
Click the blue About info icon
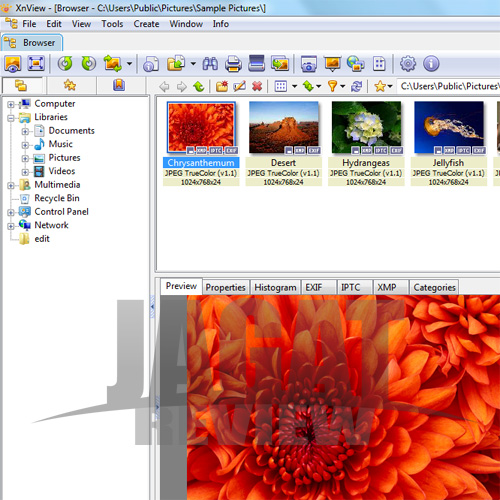(x=431, y=63)
